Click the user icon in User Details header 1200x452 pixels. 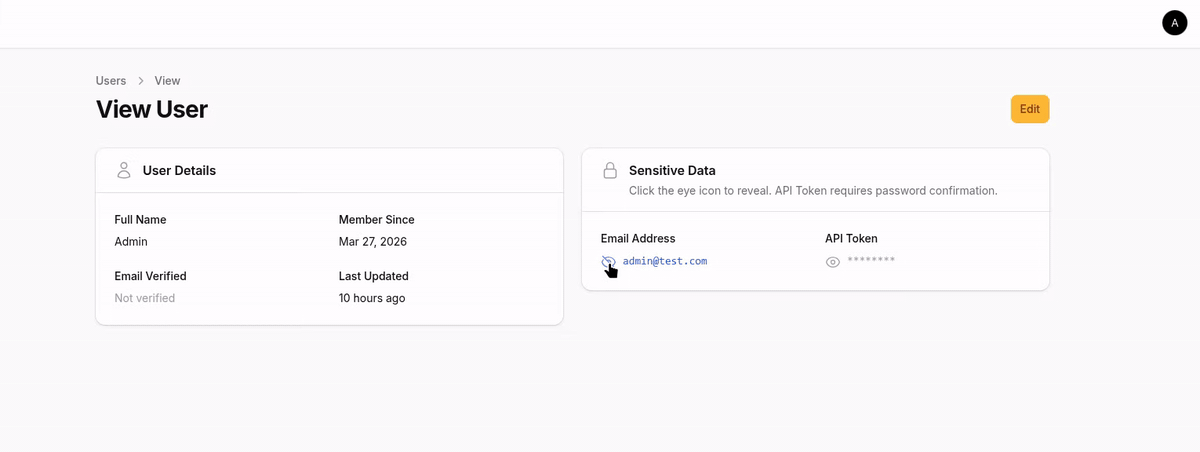tap(124, 171)
